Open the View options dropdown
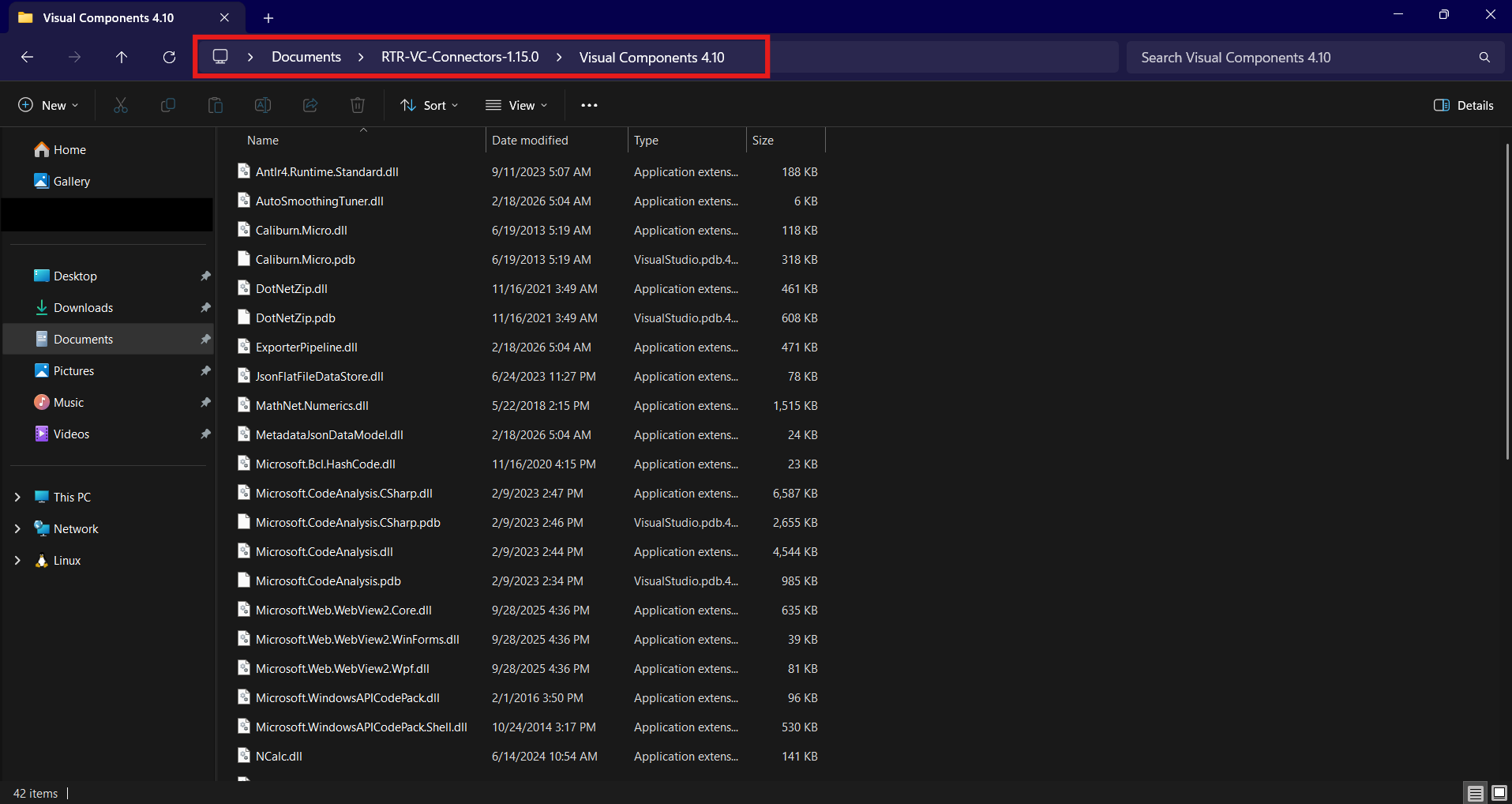Image resolution: width=1512 pixels, height=804 pixels. click(516, 105)
